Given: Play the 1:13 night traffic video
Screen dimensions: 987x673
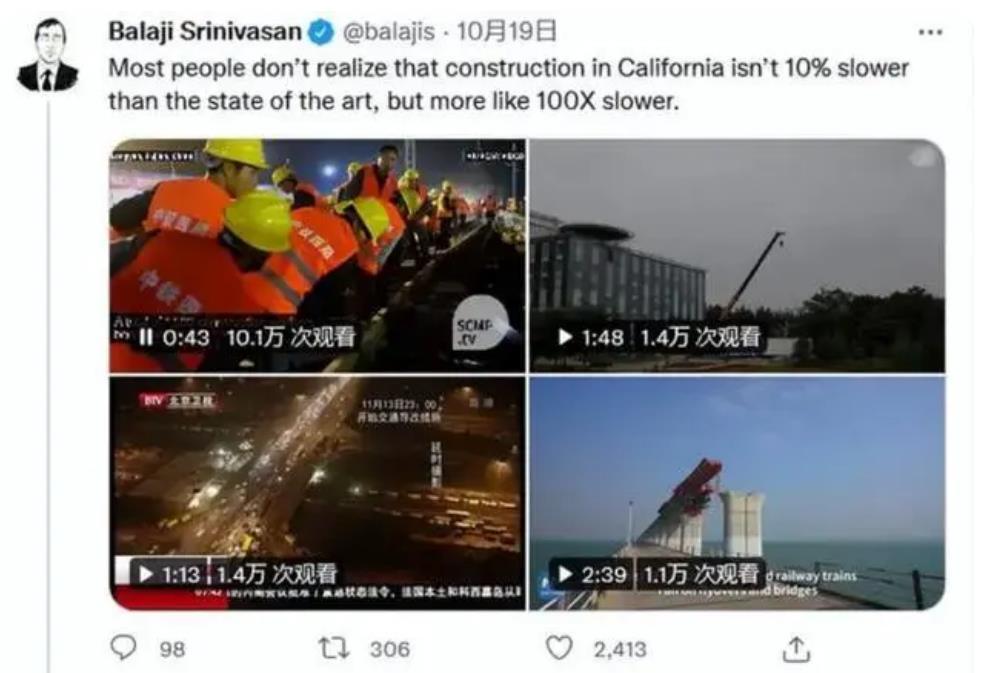Looking at the screenshot, I should [x=146, y=574].
